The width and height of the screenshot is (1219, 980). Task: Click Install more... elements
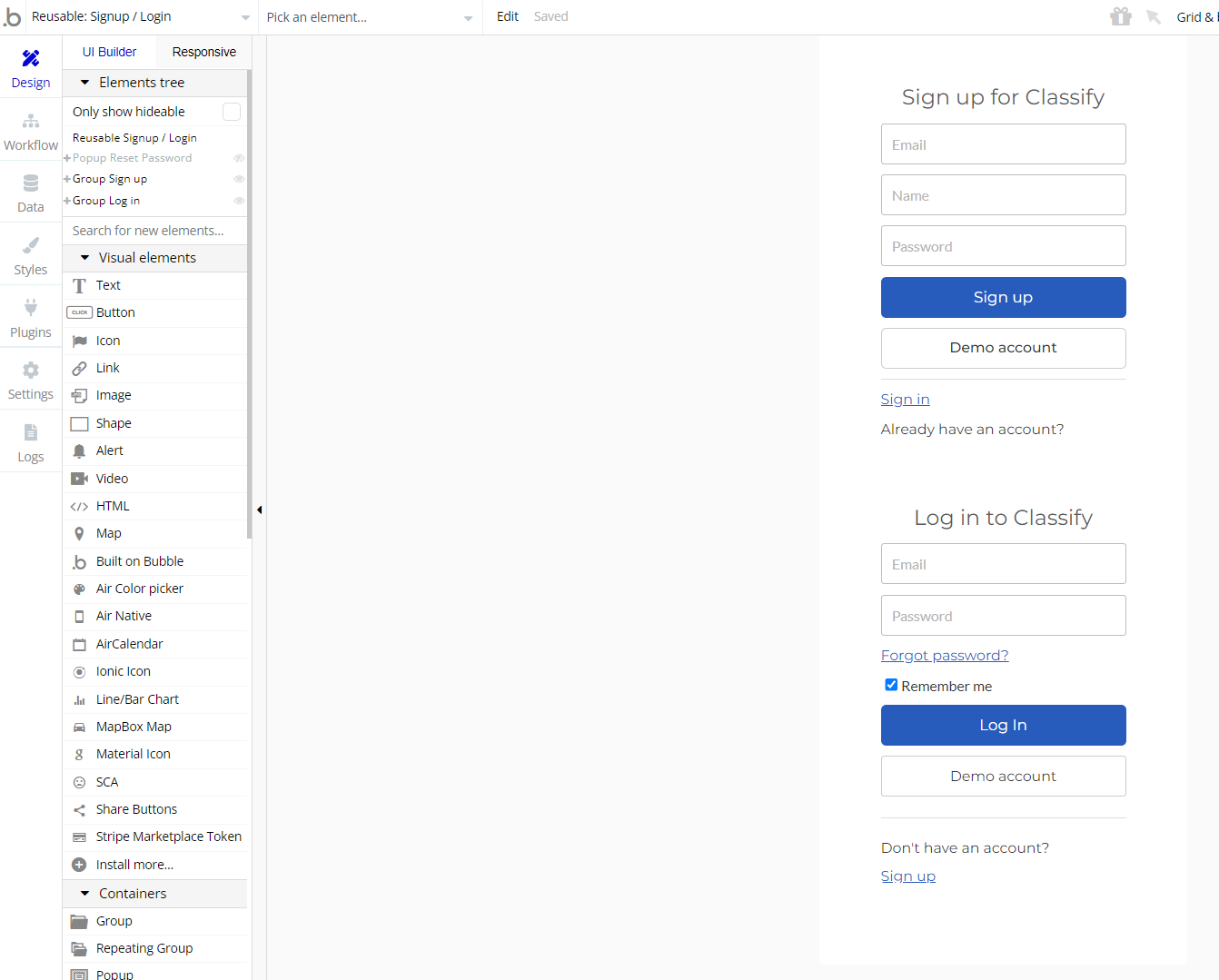coord(155,865)
